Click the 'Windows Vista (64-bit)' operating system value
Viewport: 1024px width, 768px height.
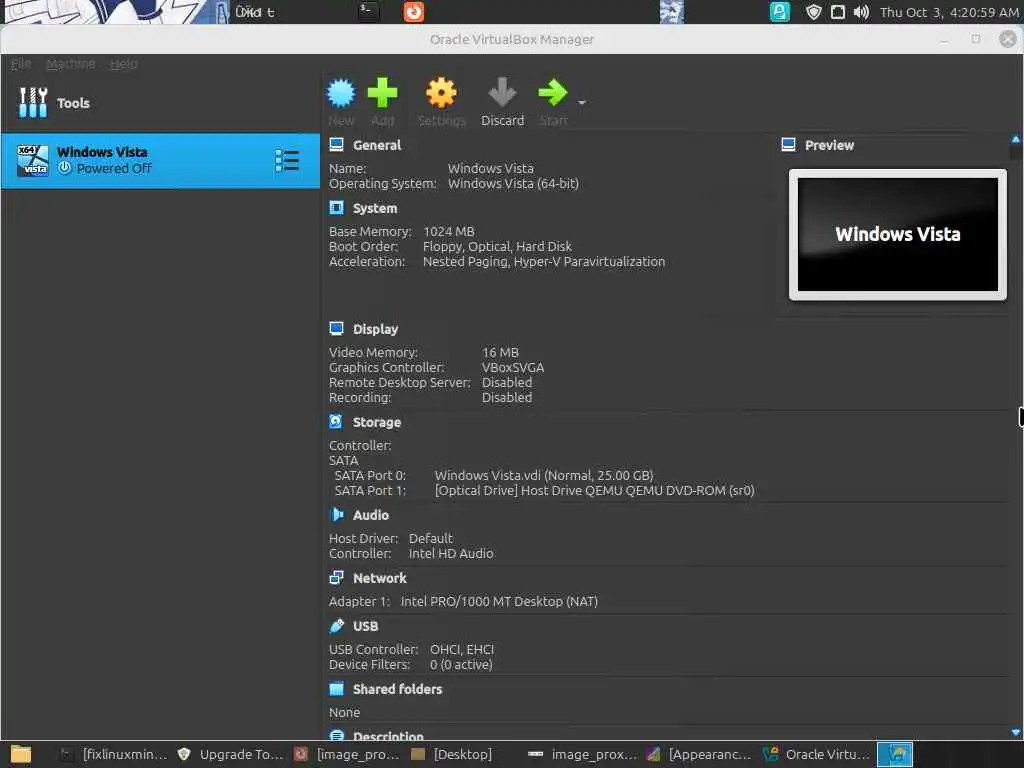pyautogui.click(x=513, y=184)
